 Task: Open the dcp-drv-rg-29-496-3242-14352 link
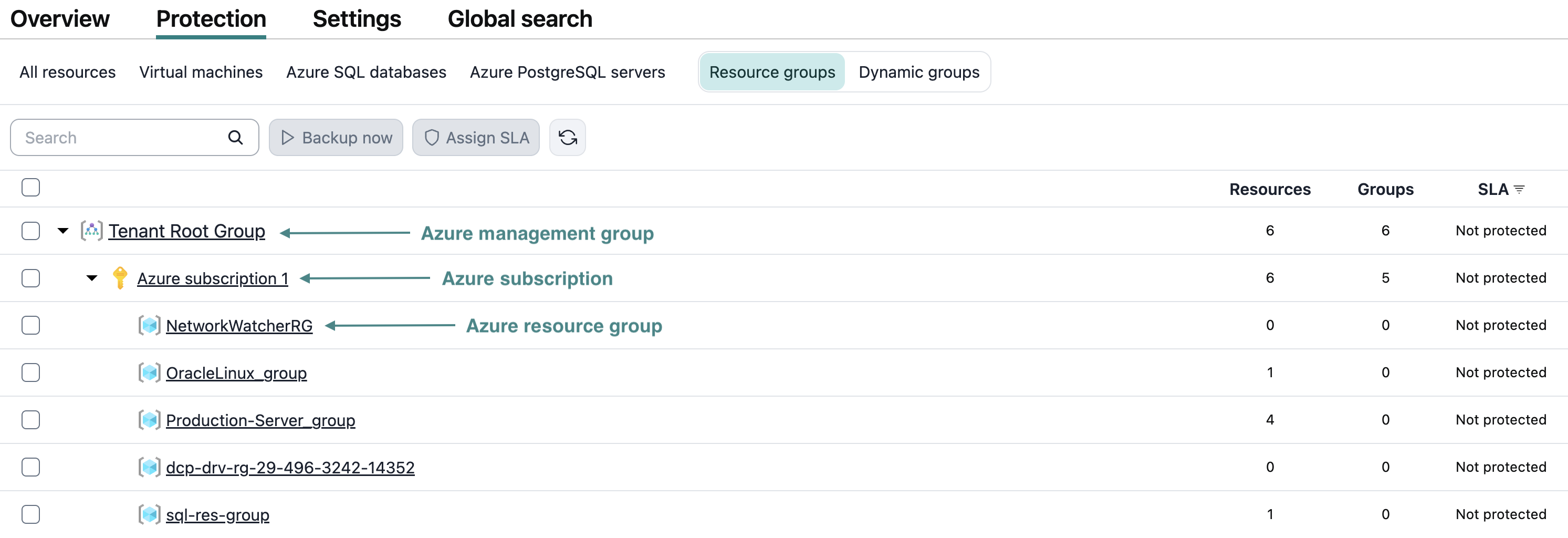[290, 467]
